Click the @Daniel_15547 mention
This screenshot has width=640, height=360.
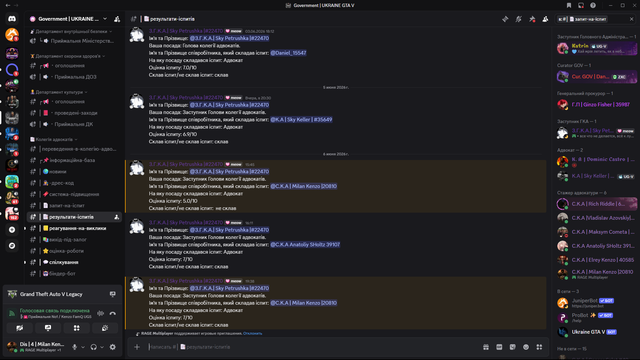tap(288, 53)
